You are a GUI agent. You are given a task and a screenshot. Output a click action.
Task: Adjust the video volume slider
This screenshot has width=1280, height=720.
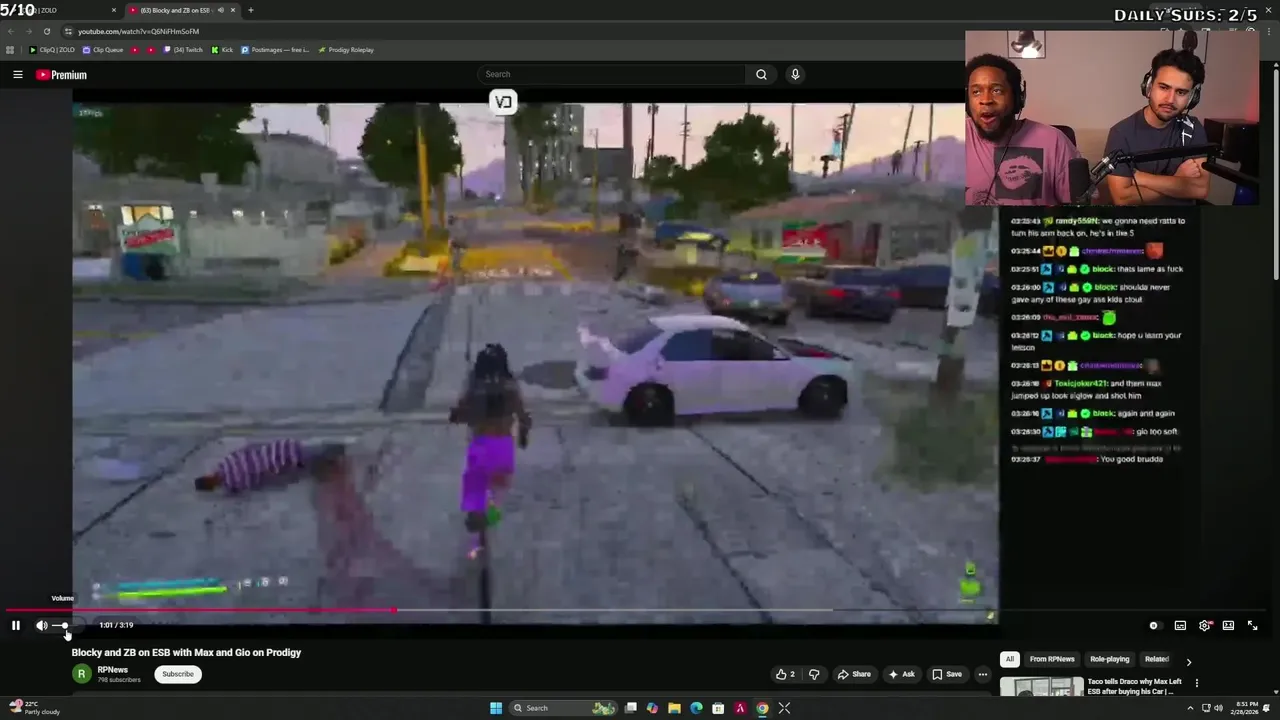point(63,626)
